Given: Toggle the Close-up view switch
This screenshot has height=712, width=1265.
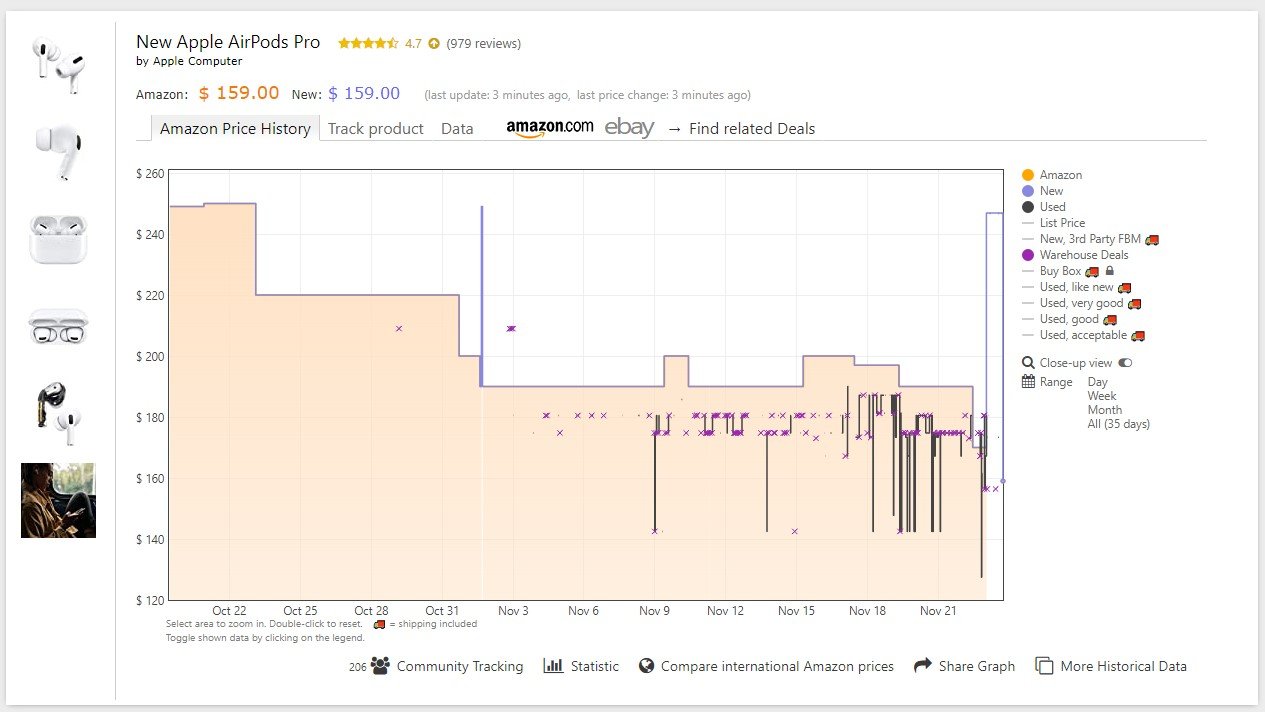Looking at the screenshot, I should (1126, 363).
